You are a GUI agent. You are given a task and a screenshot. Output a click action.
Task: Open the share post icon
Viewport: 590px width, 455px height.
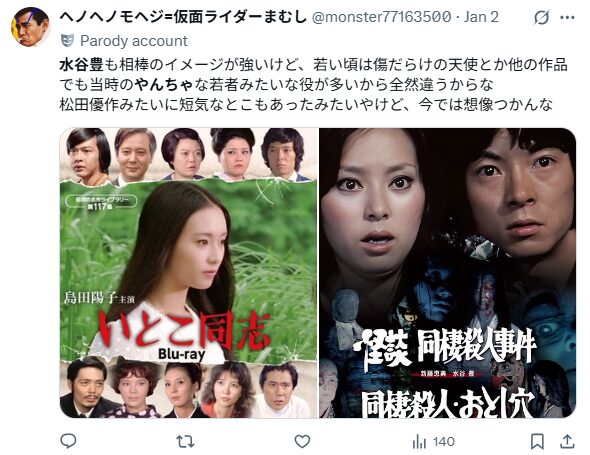(567, 441)
